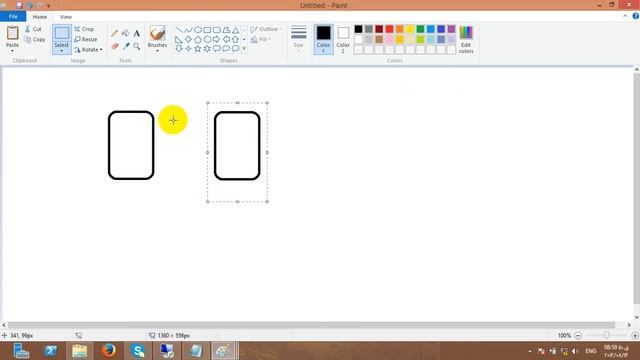The width and height of the screenshot is (640, 360).
Task: Click the rectangular Select tool icon
Action: pos(62,33)
